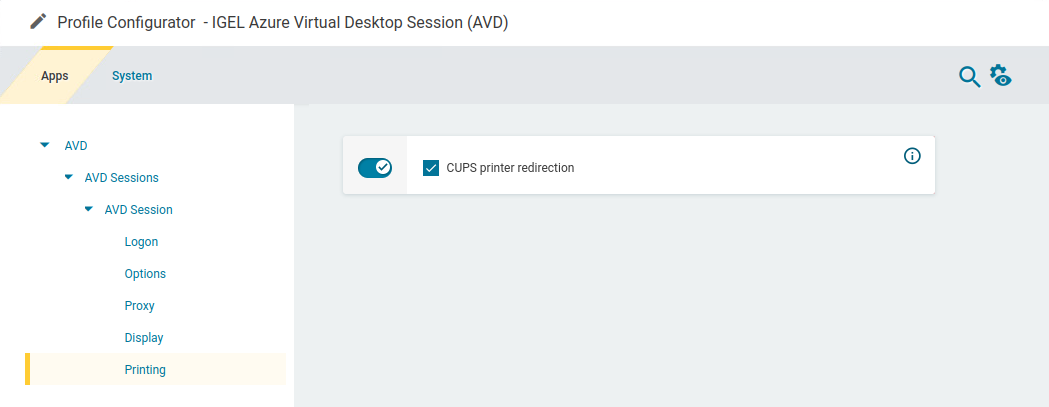The width and height of the screenshot is (1049, 407).
Task: Click the CUPS printer redirection label text
Action: pos(510,168)
